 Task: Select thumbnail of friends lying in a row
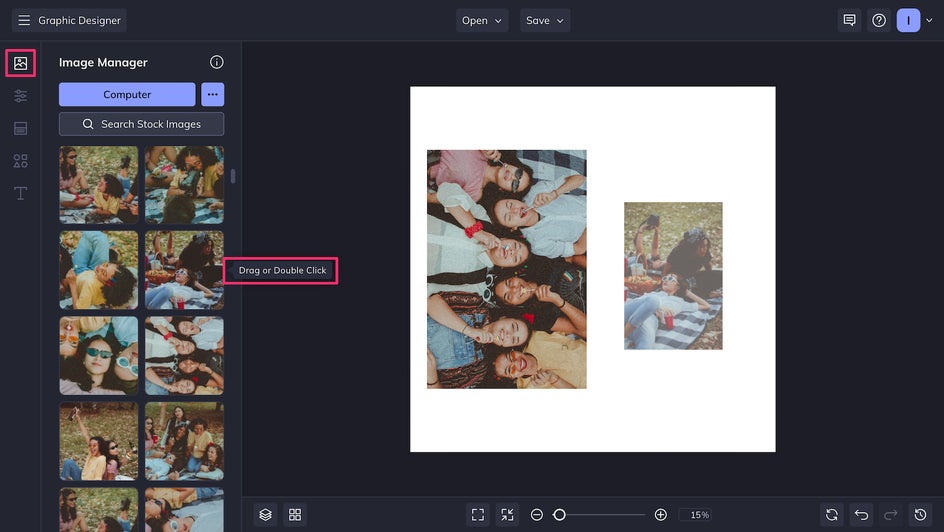point(184,356)
